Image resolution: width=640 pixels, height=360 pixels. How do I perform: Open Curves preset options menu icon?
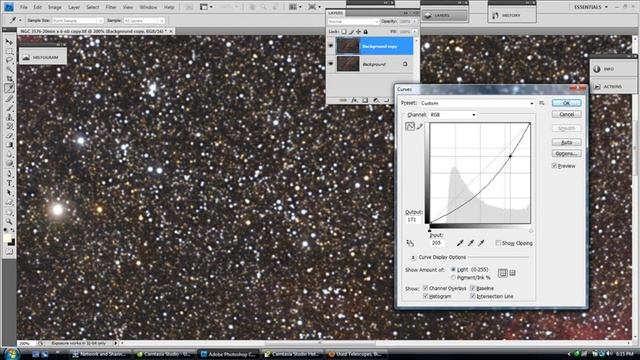(x=542, y=103)
